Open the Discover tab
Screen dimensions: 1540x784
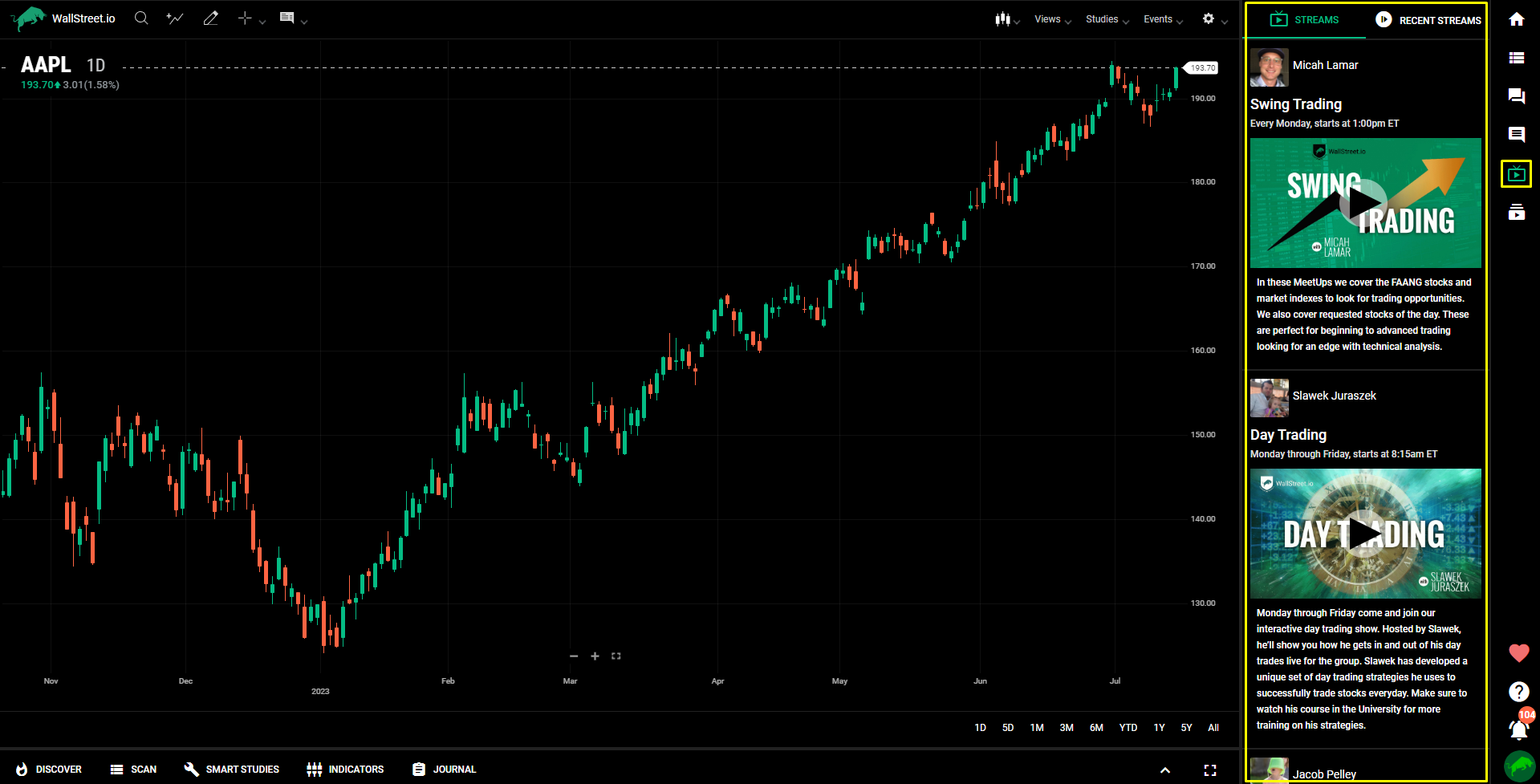click(49, 770)
